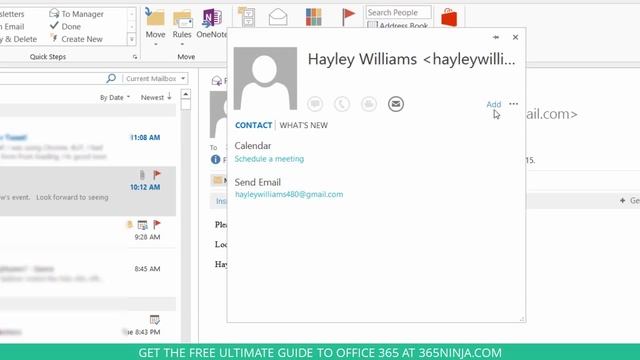Click the video call icon on contact card
Viewport: 640px width, 360px height.
(x=369, y=104)
